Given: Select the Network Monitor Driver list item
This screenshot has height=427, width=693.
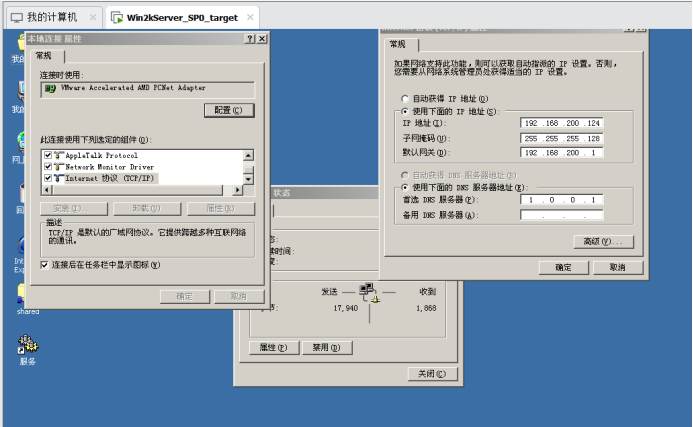Looking at the screenshot, I should [x=110, y=167].
